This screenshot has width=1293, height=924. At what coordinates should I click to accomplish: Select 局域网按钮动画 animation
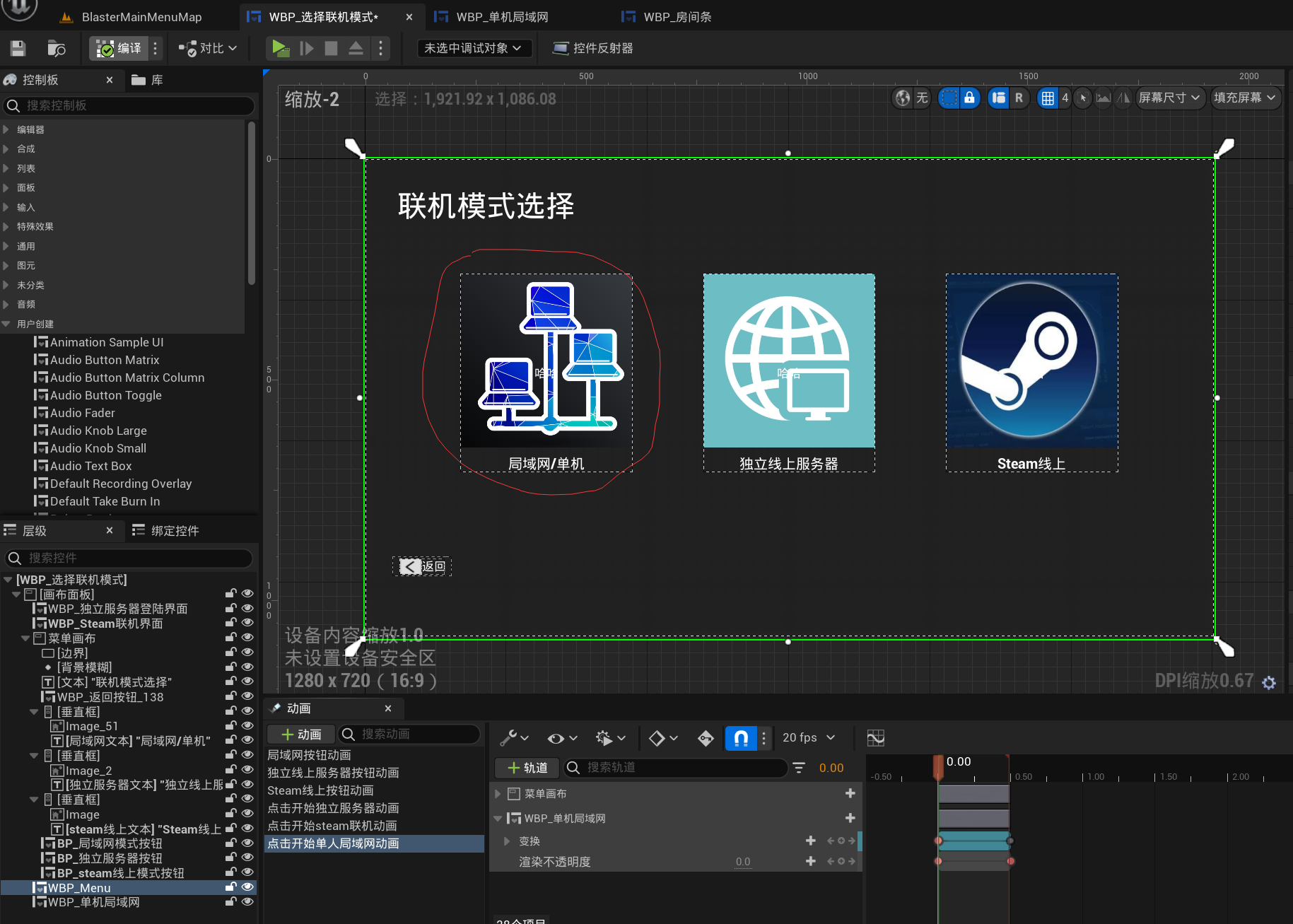[309, 755]
